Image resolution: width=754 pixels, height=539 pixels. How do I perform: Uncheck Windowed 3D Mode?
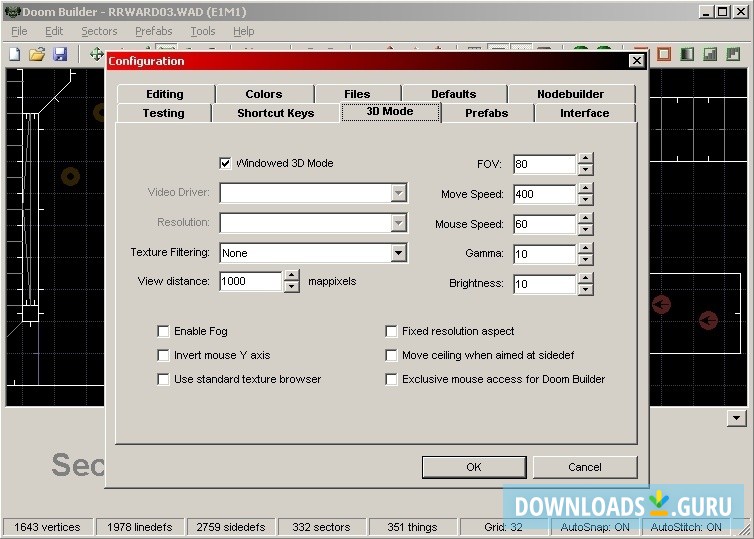tap(225, 163)
